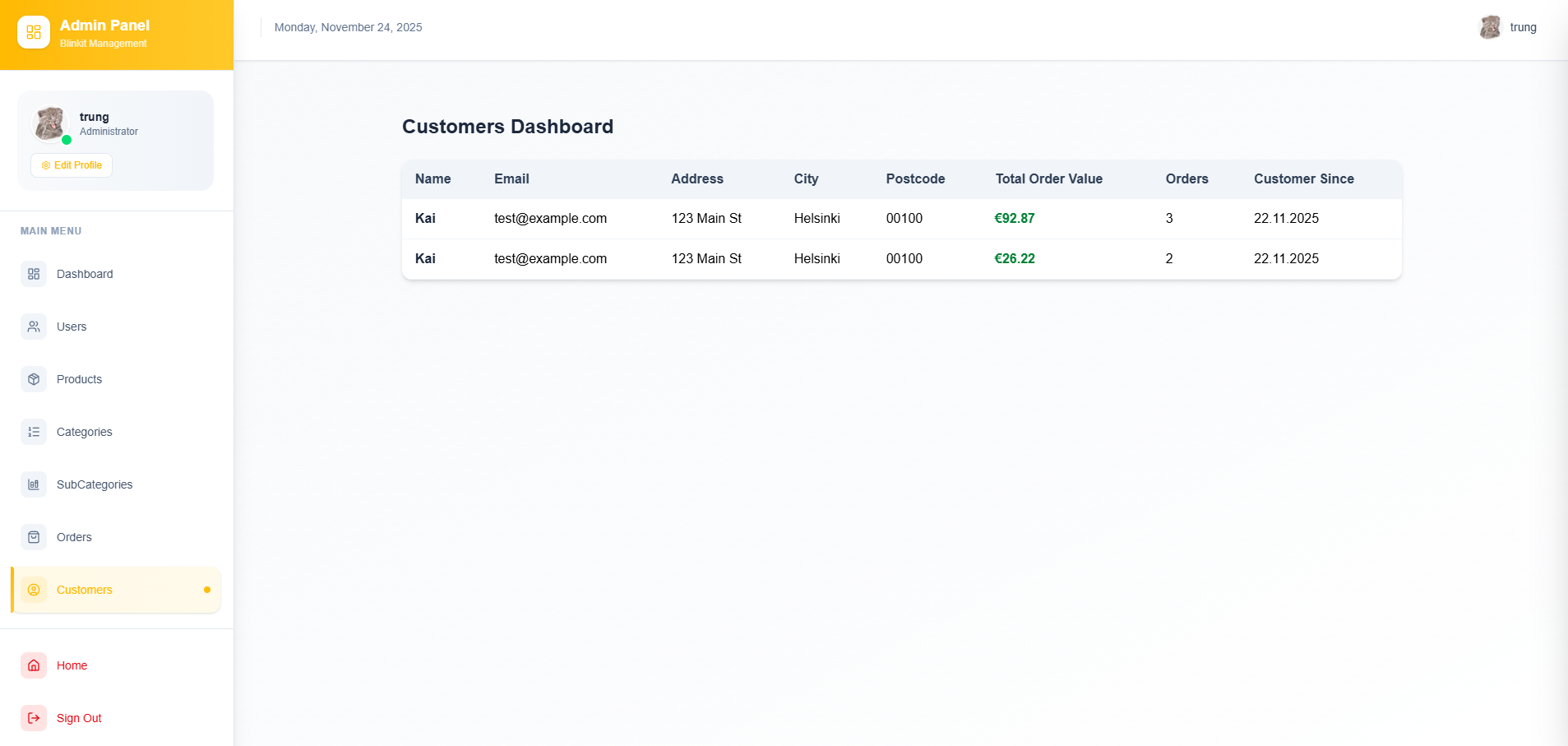
Task: Click the Products box icon
Action: click(34, 379)
